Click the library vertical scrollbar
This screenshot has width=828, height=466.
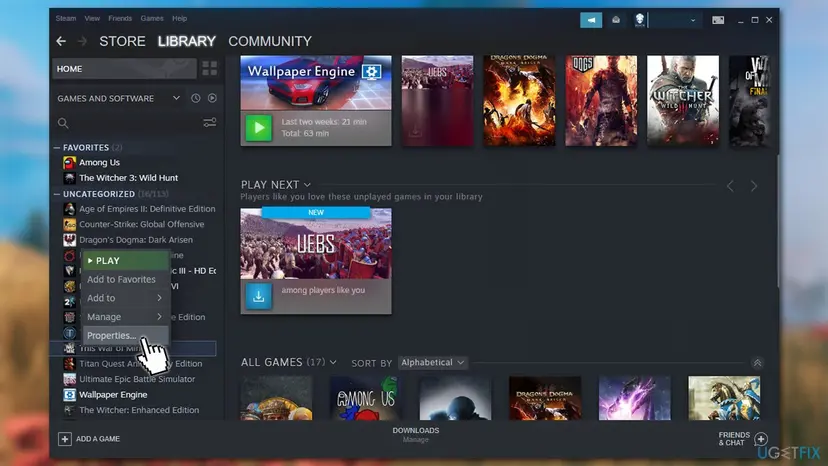777,222
